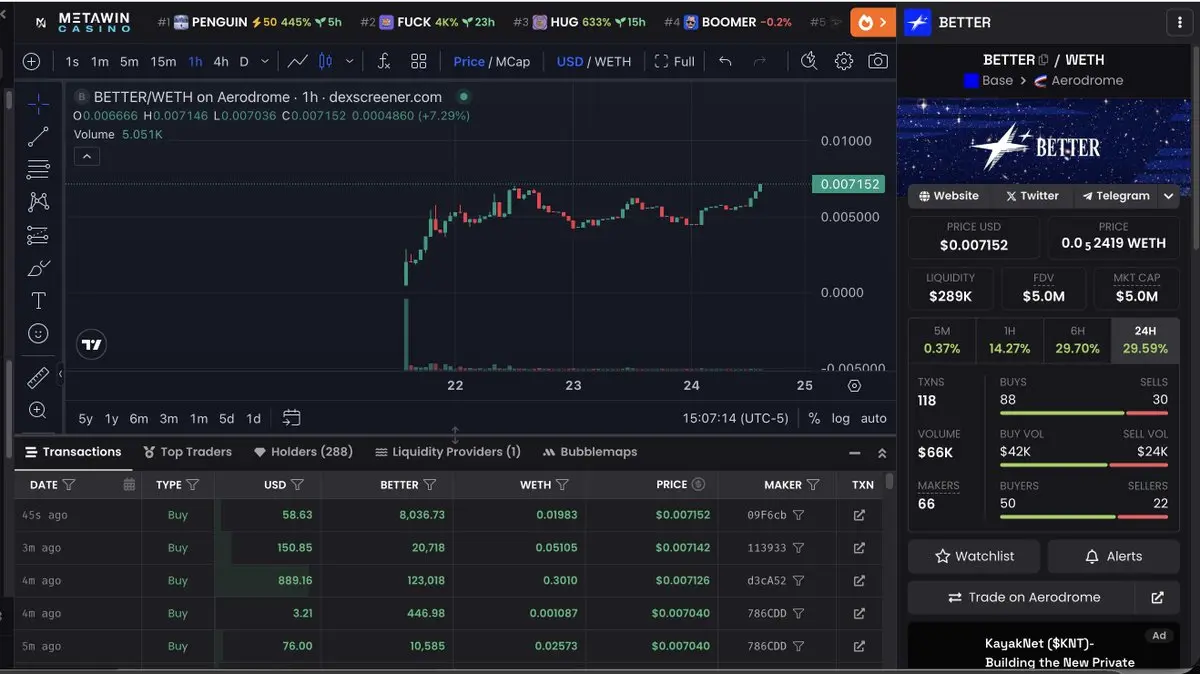Open the token Twitter link
Screen dimensions: 1200x674
click(1032, 196)
